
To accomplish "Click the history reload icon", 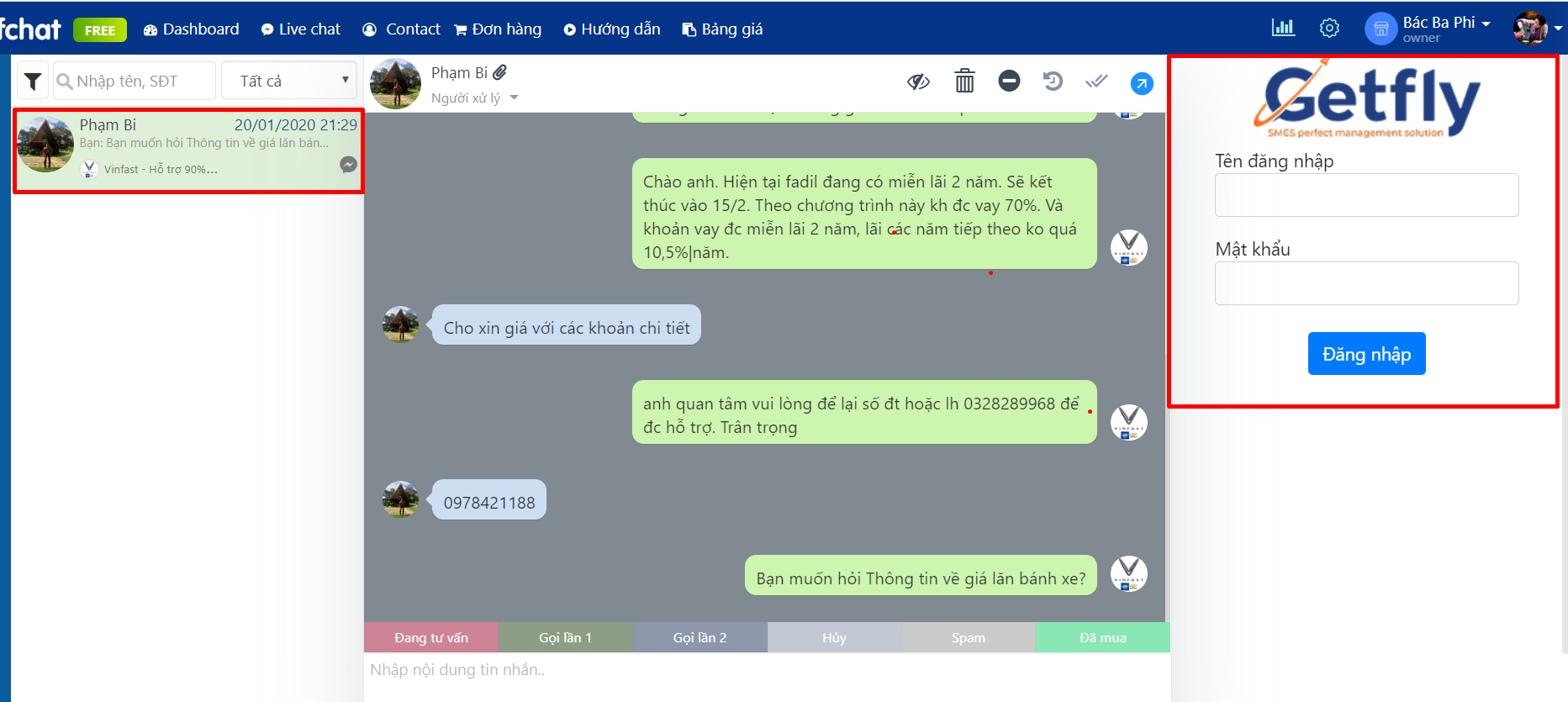I will coord(1053,81).
